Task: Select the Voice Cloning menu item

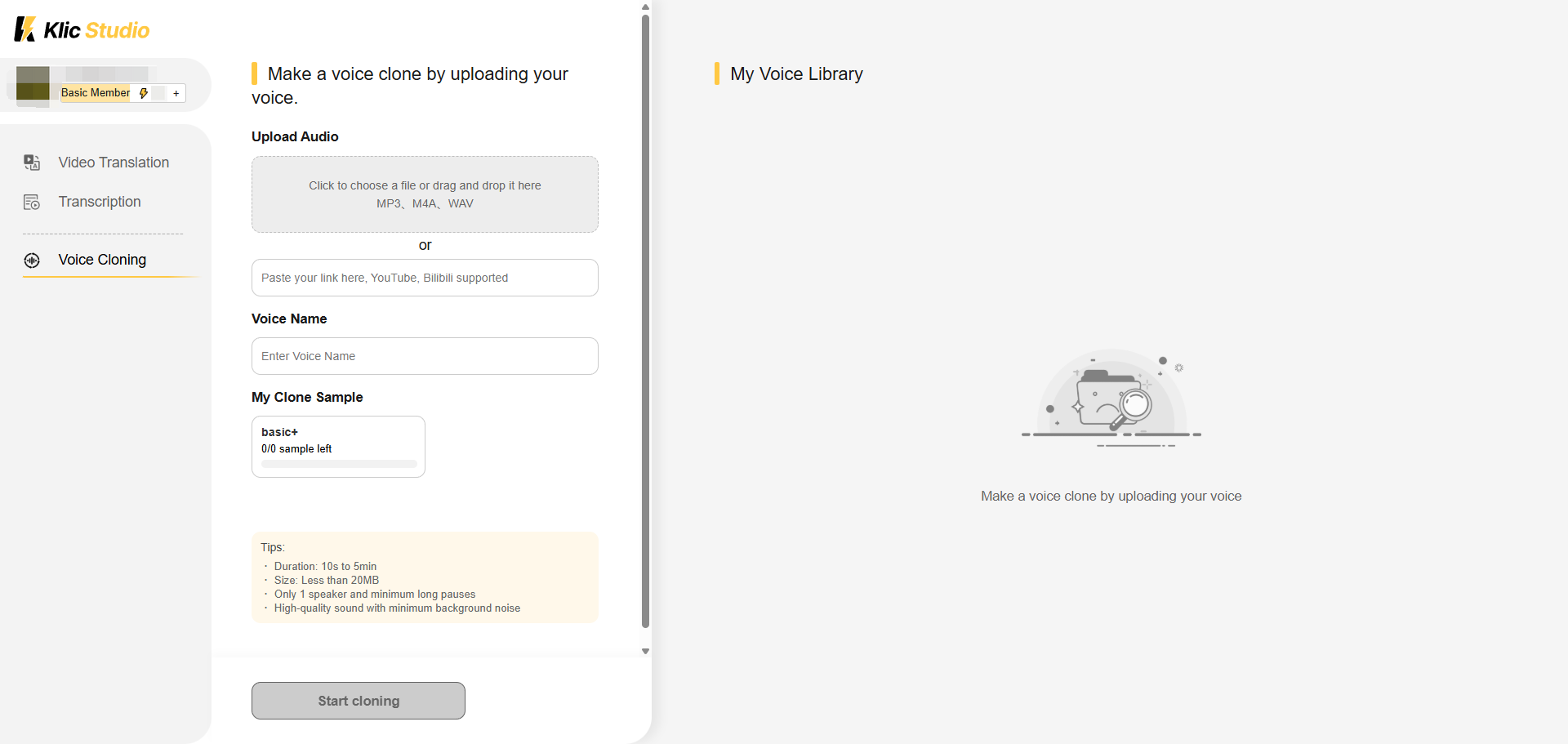Action: [x=102, y=260]
